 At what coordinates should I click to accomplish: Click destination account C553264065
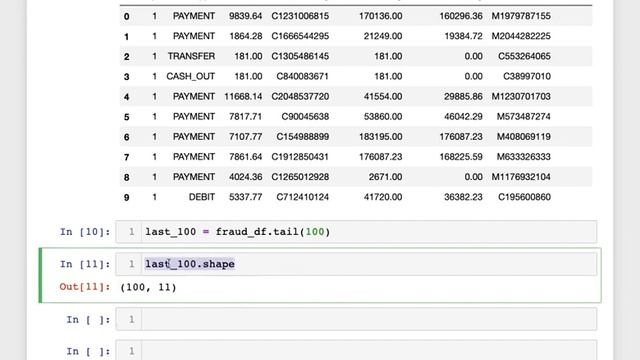pyautogui.click(x=524, y=56)
